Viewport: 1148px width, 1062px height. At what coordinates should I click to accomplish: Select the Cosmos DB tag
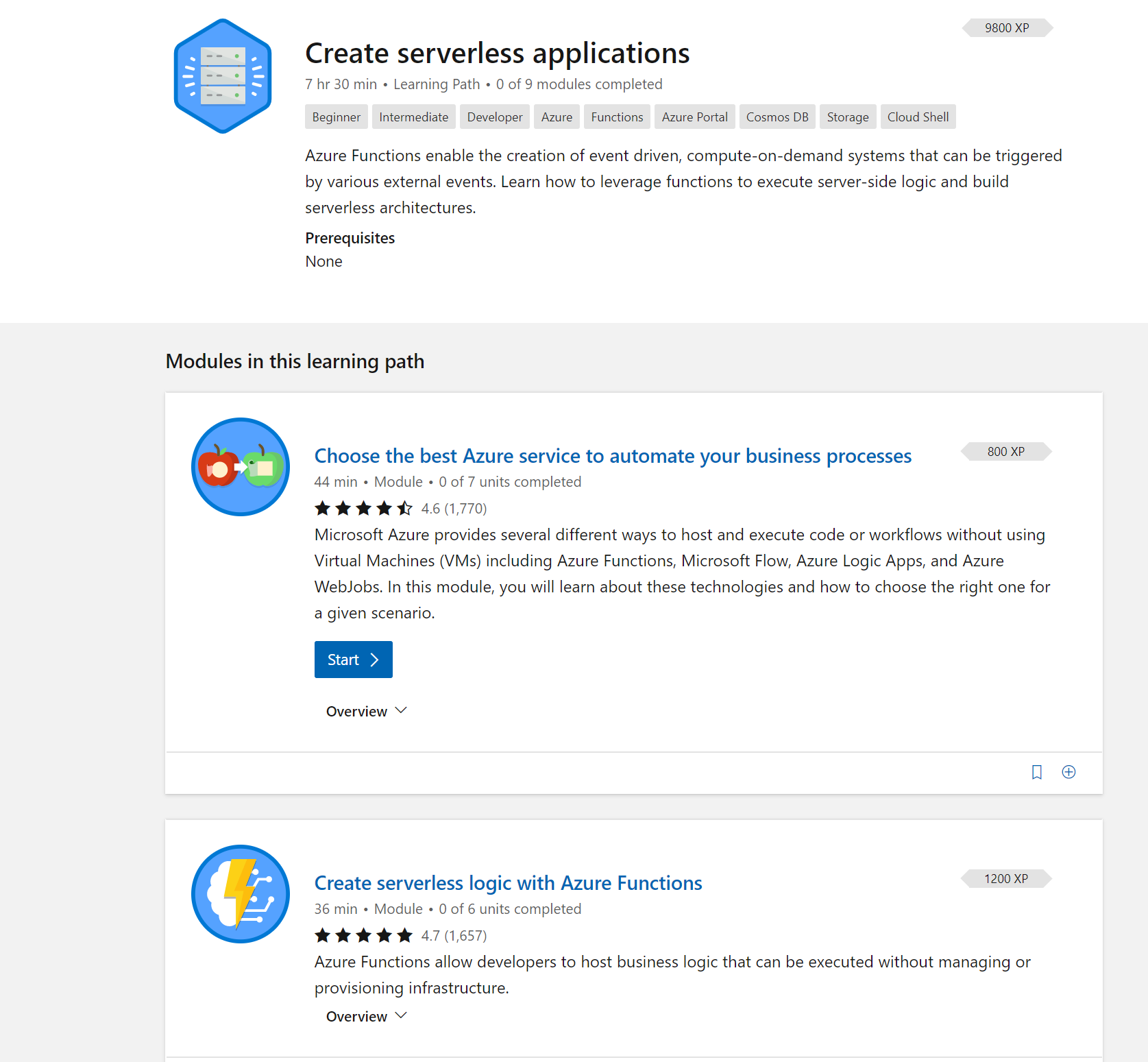(777, 117)
